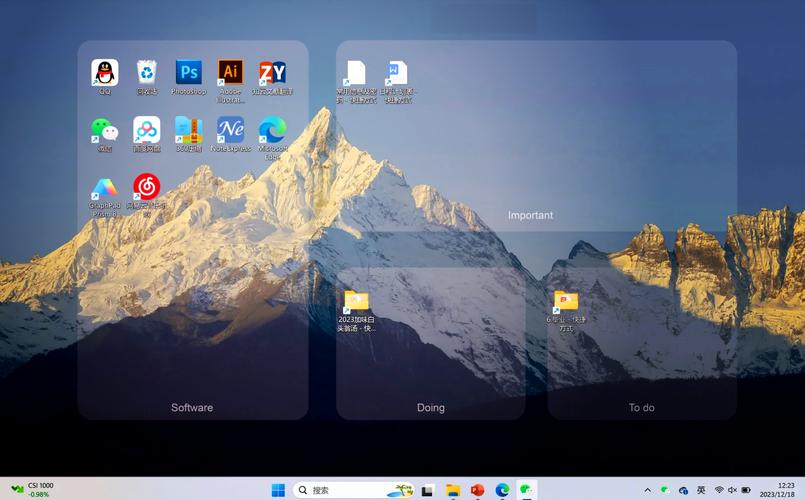Click the ZY document translation icon
The height and width of the screenshot is (500, 805).
click(272, 73)
